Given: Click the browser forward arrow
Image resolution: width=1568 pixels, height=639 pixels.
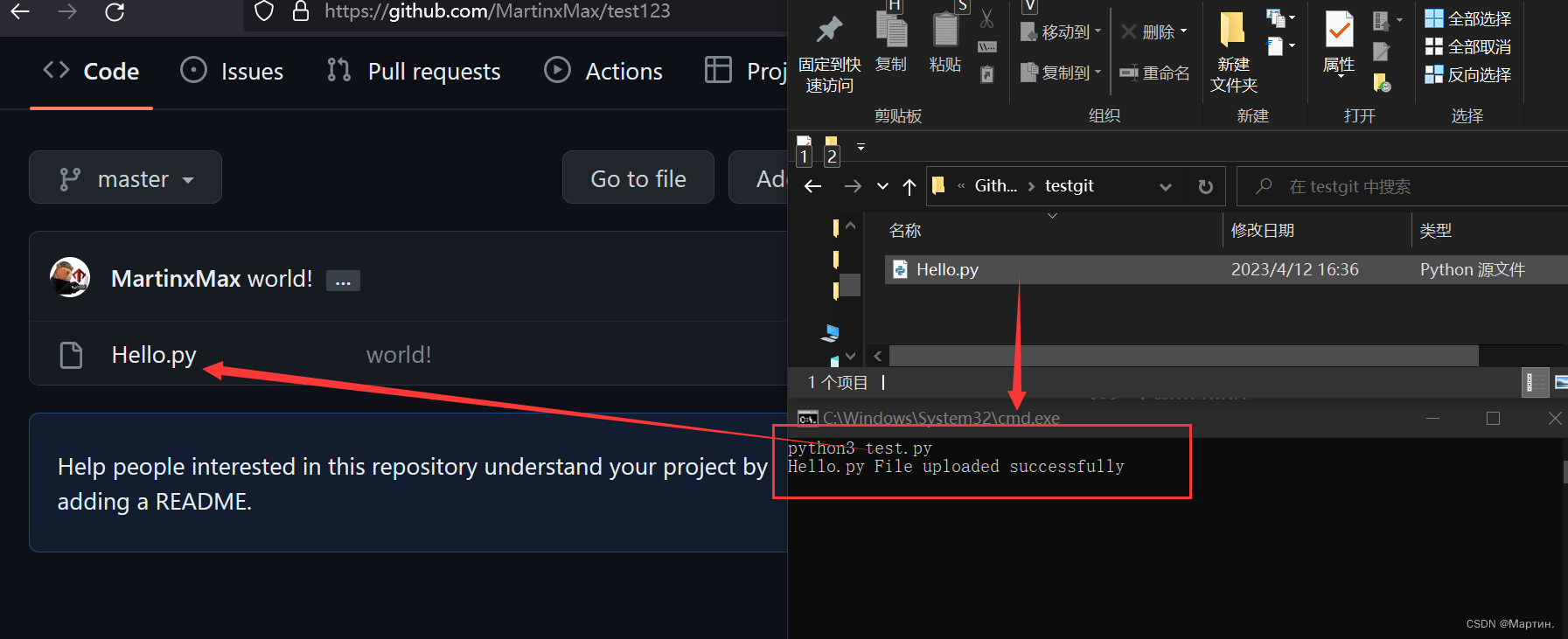Looking at the screenshot, I should click(66, 11).
